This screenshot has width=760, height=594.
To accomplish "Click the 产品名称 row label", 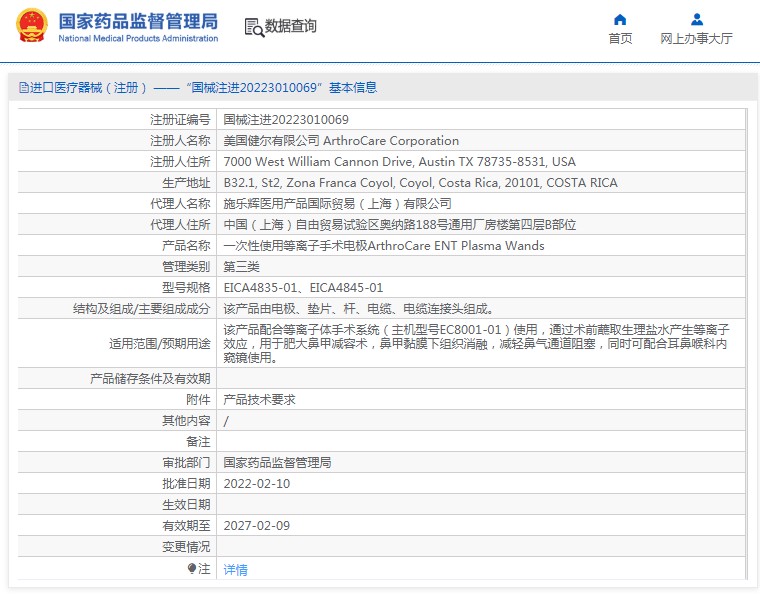I will [x=186, y=246].
